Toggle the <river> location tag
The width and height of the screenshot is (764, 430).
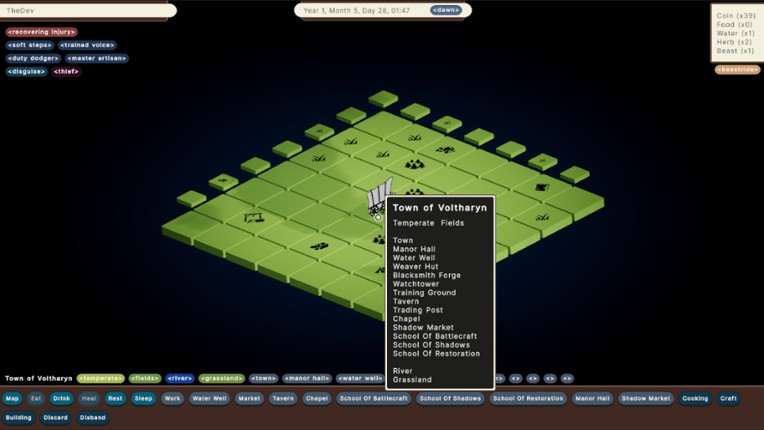(x=180, y=379)
